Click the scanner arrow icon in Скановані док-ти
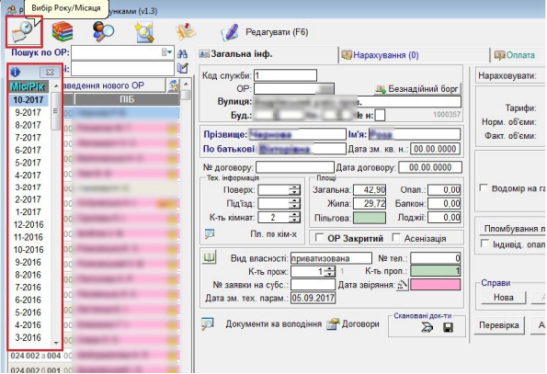The height and width of the screenshot is (374, 547). pyautogui.click(x=427, y=327)
